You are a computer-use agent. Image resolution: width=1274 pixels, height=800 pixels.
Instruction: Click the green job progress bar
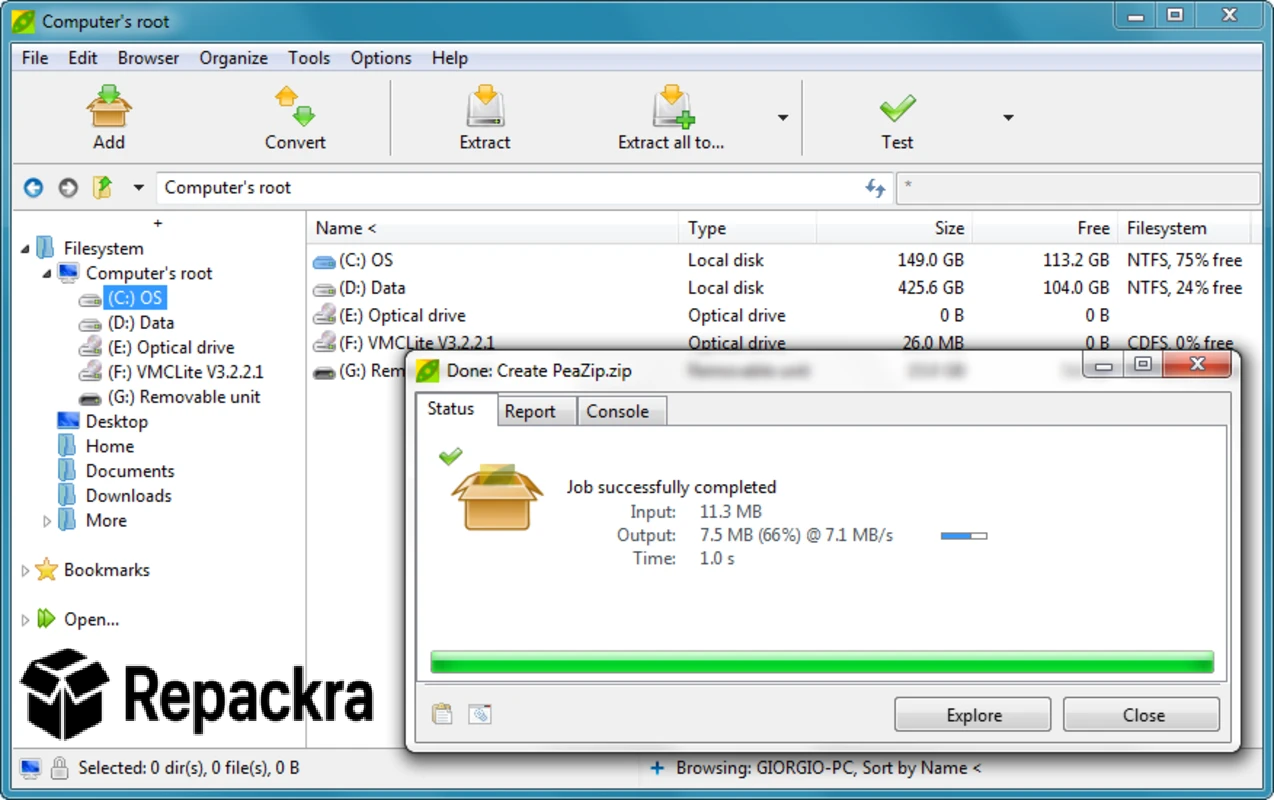pyautogui.click(x=822, y=662)
